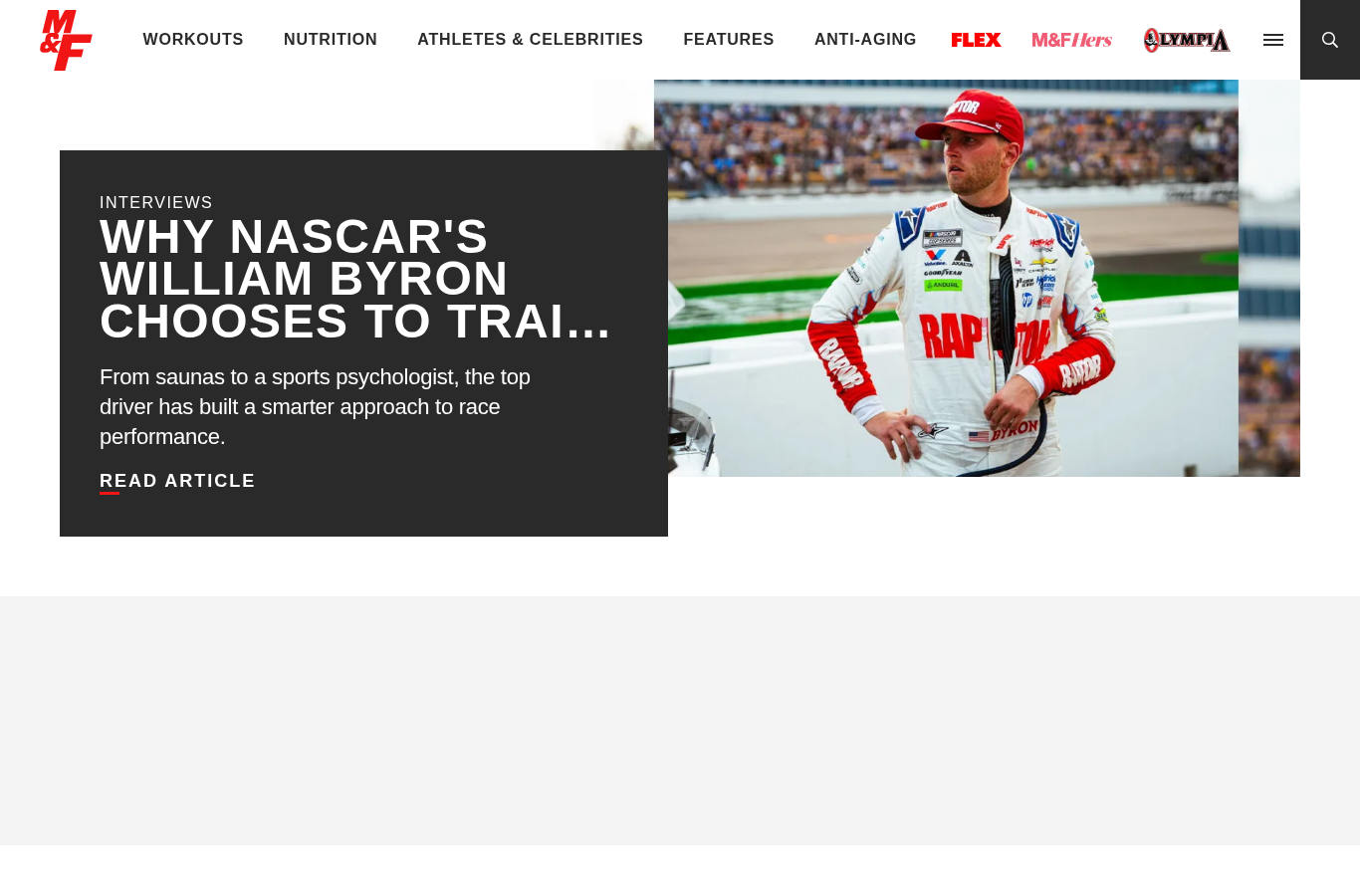The image size is (1360, 896).
Task: Click the Interviews category label
Action: (156, 203)
